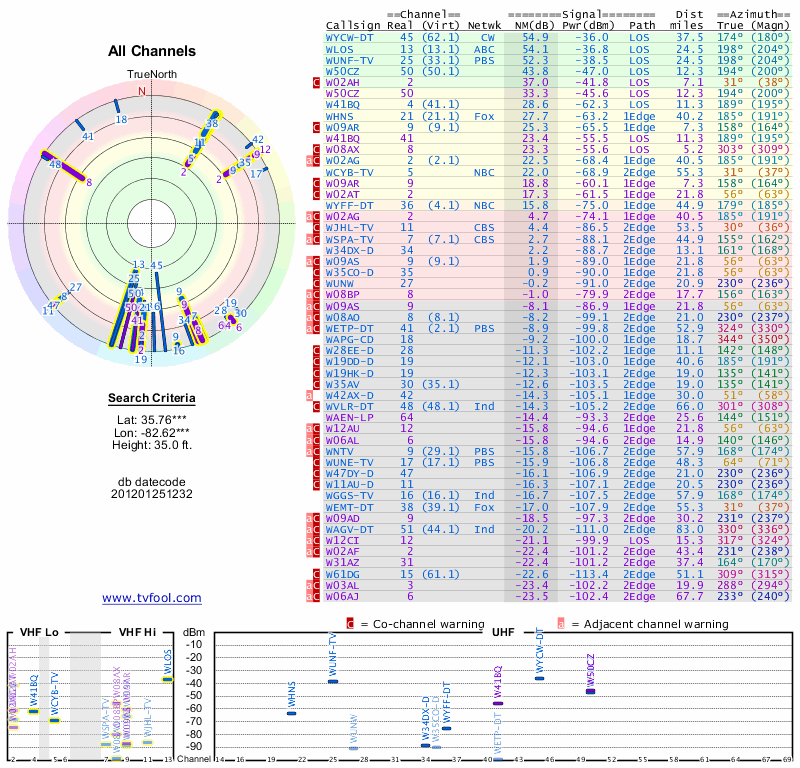Click co-channel C icon beside W02AH
This screenshot has width=800, height=768.
[316, 83]
